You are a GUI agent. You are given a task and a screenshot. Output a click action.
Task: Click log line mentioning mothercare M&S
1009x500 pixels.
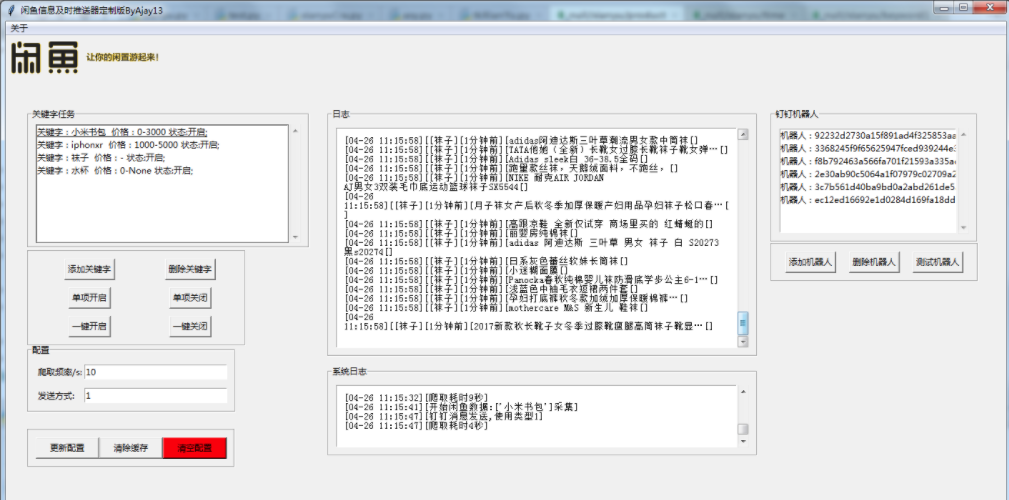click(496, 308)
